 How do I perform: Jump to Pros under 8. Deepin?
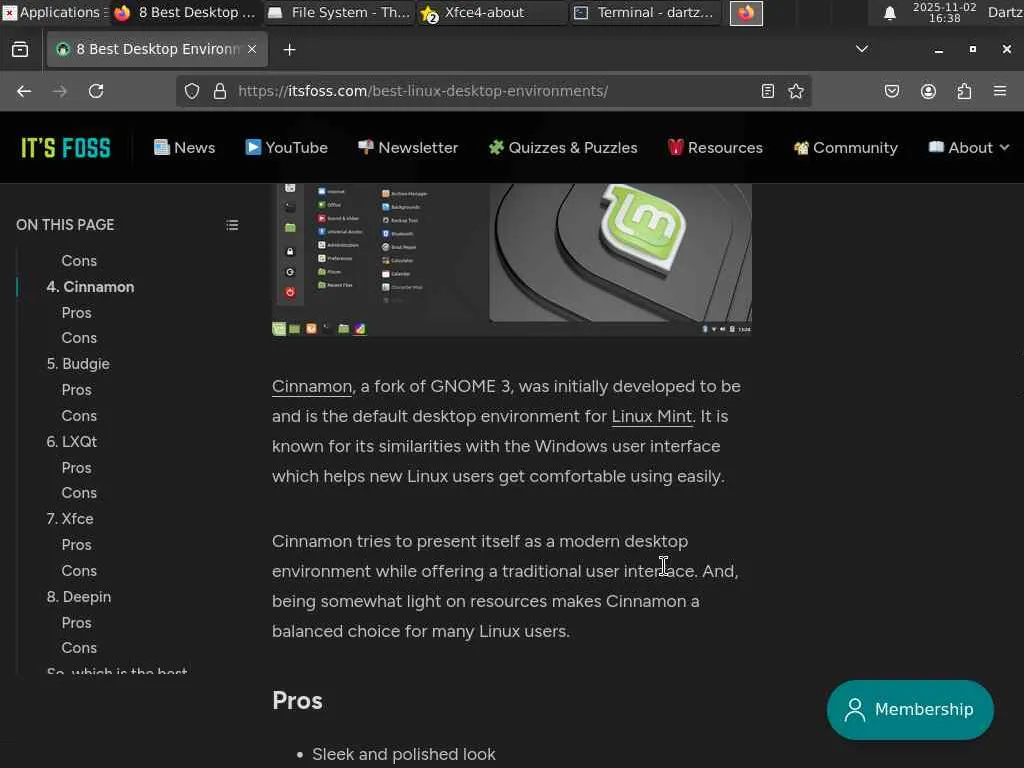76,623
